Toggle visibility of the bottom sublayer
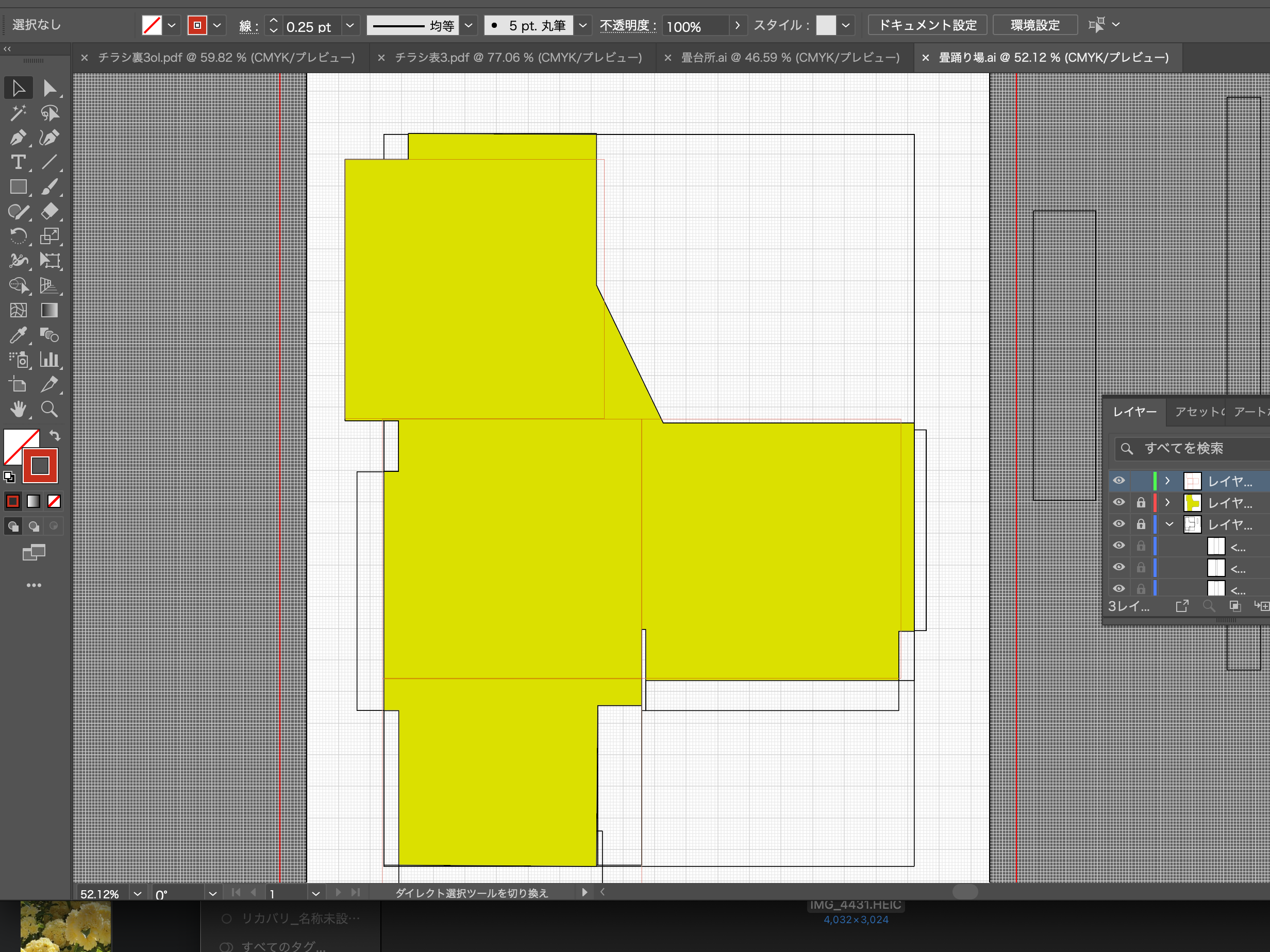This screenshot has height=952, width=1270. (1118, 588)
